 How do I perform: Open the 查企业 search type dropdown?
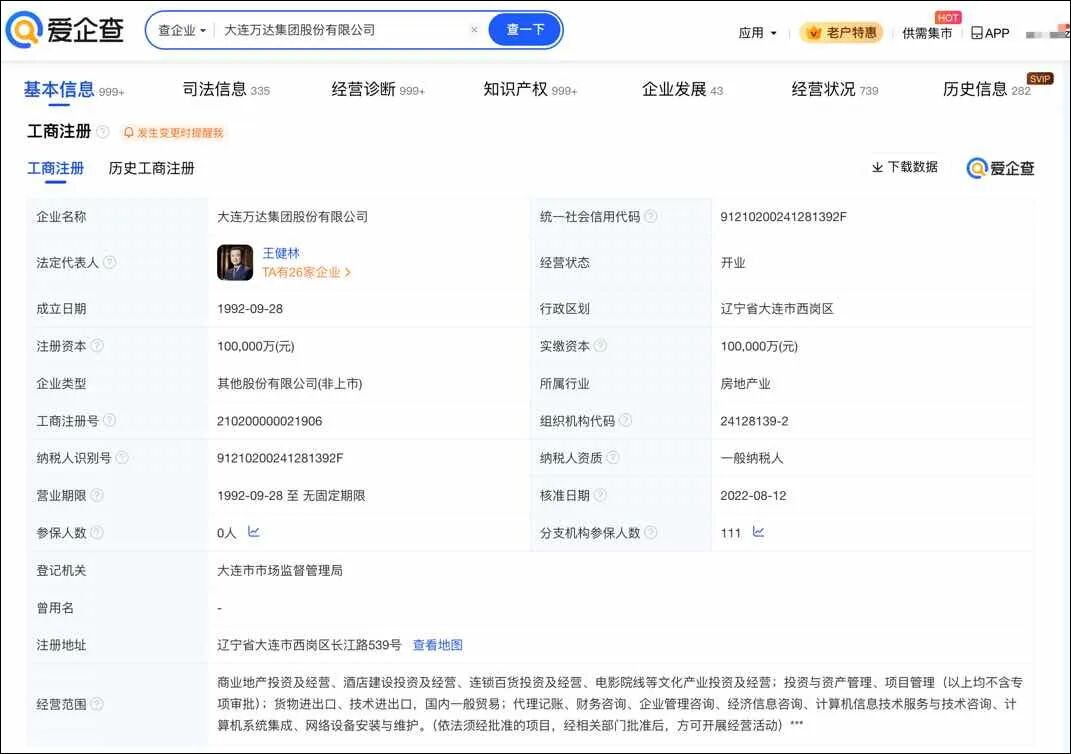coord(182,30)
